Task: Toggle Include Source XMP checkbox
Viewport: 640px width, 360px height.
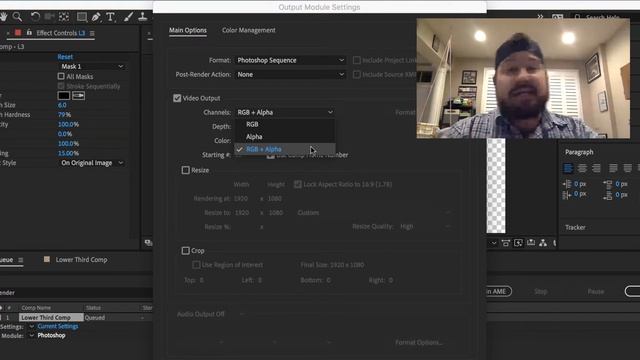Action: [356, 74]
